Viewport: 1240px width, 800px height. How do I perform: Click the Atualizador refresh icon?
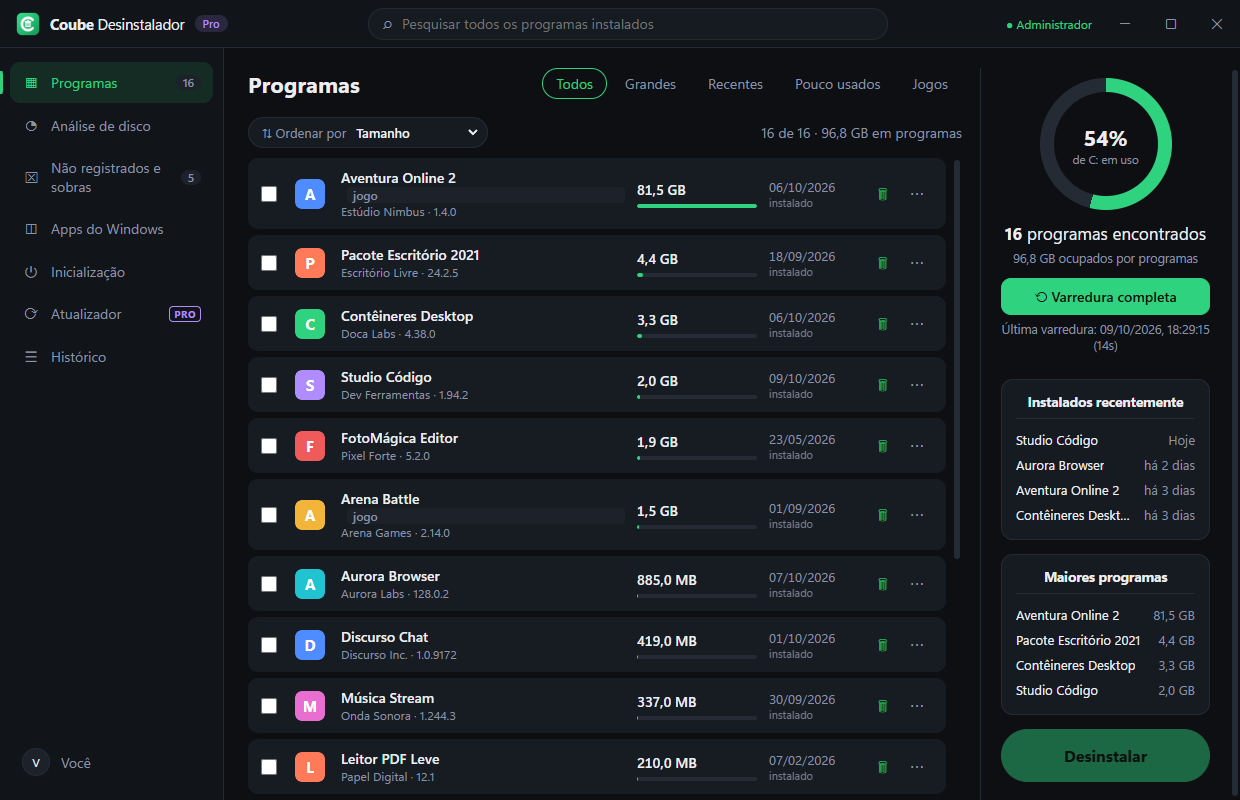point(31,314)
